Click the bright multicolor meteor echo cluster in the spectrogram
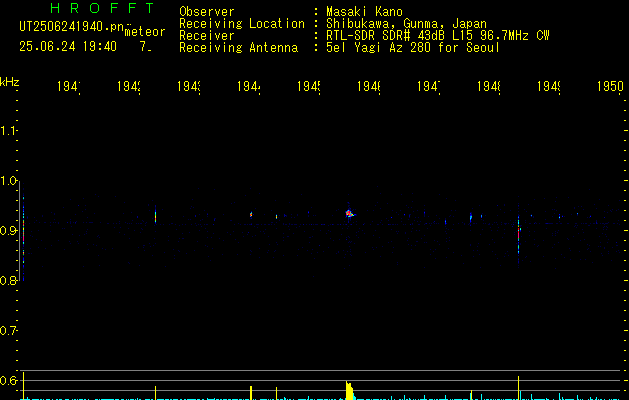The image size is (629, 400). coord(350,213)
